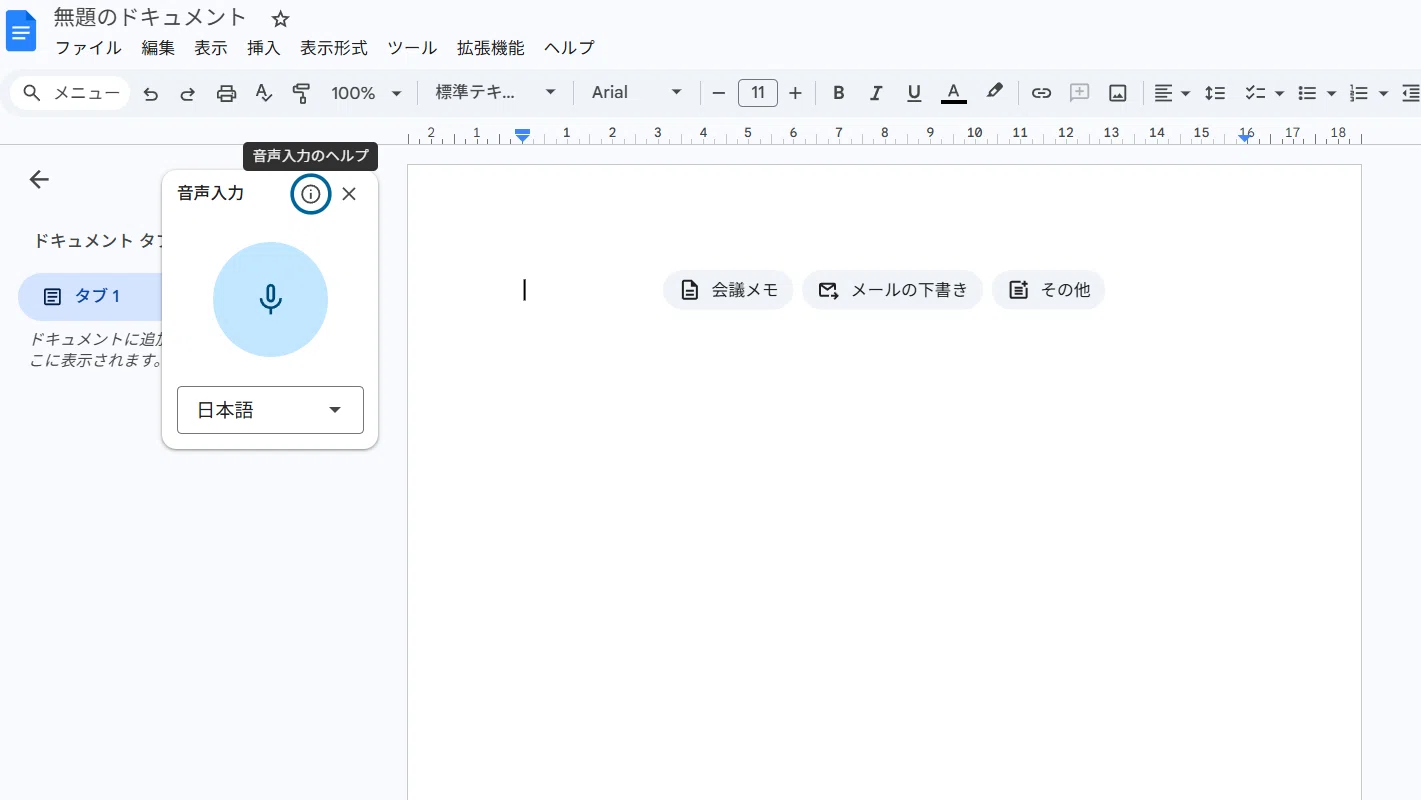Open the 挿入 menu
This screenshot has width=1421, height=800.
tap(264, 48)
